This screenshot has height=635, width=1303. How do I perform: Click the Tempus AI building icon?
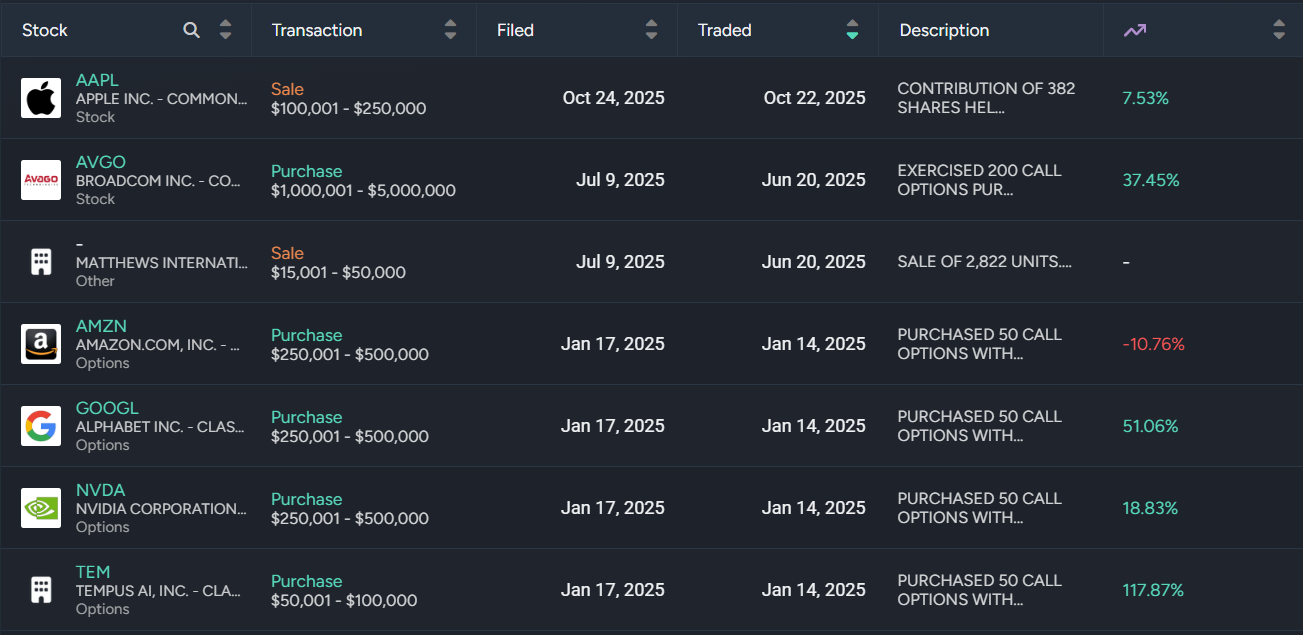41,590
